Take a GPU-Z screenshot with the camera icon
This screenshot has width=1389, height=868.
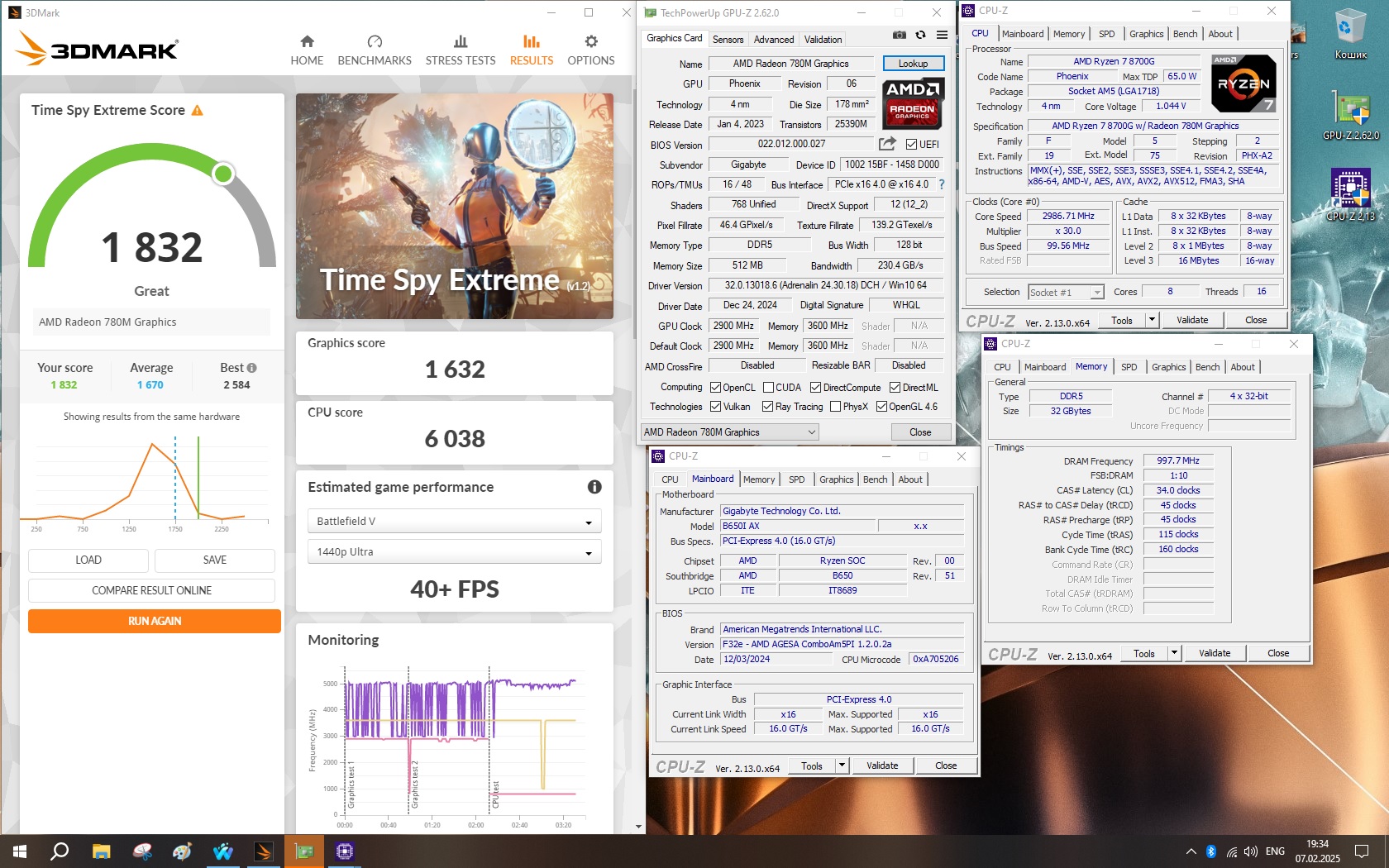899,35
